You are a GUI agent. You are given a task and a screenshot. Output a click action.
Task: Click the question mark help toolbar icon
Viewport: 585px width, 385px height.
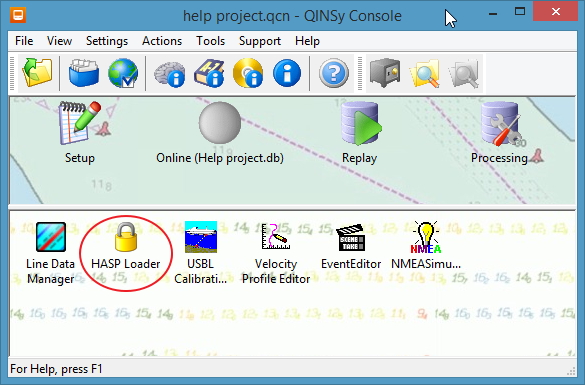click(x=334, y=73)
